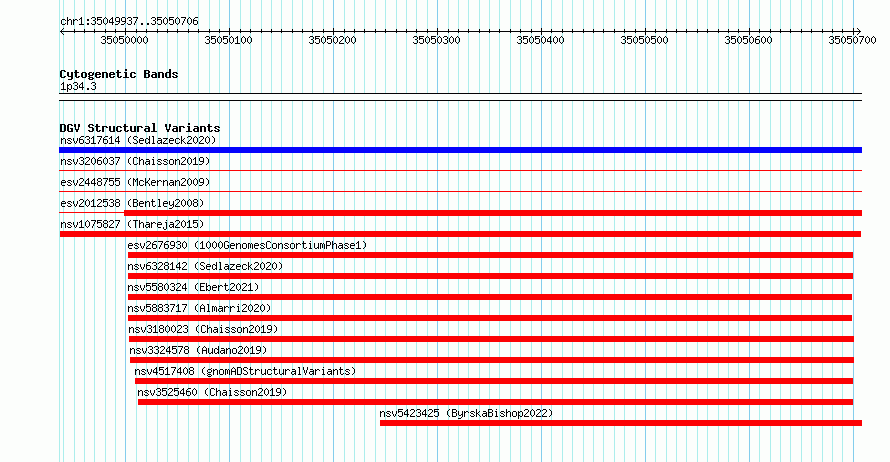Click the red nsv3324578 variant bar
890x462 pixels.
[492, 360]
